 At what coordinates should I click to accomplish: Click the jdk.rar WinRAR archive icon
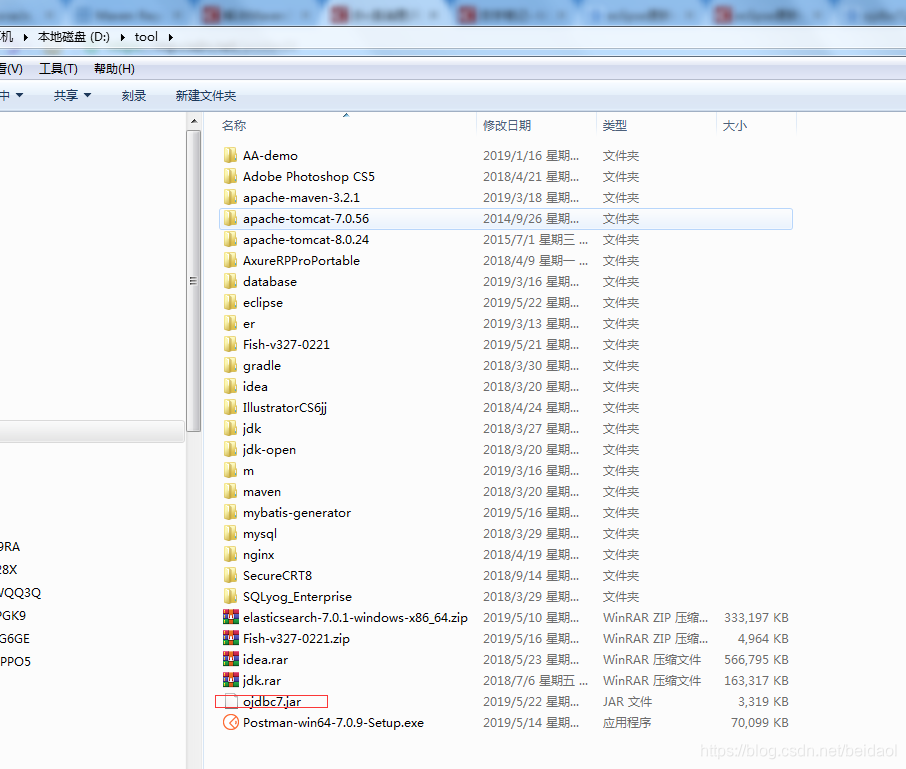[231, 680]
